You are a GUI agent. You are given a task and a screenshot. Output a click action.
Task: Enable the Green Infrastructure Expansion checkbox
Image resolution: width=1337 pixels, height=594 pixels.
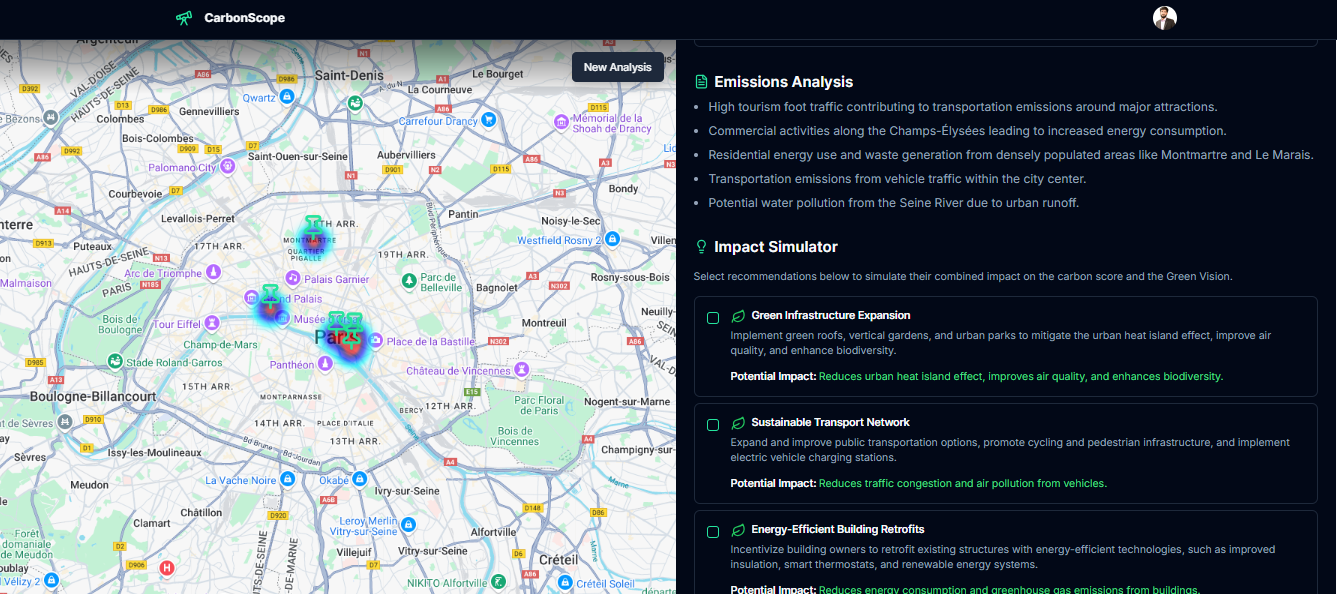[x=713, y=318]
